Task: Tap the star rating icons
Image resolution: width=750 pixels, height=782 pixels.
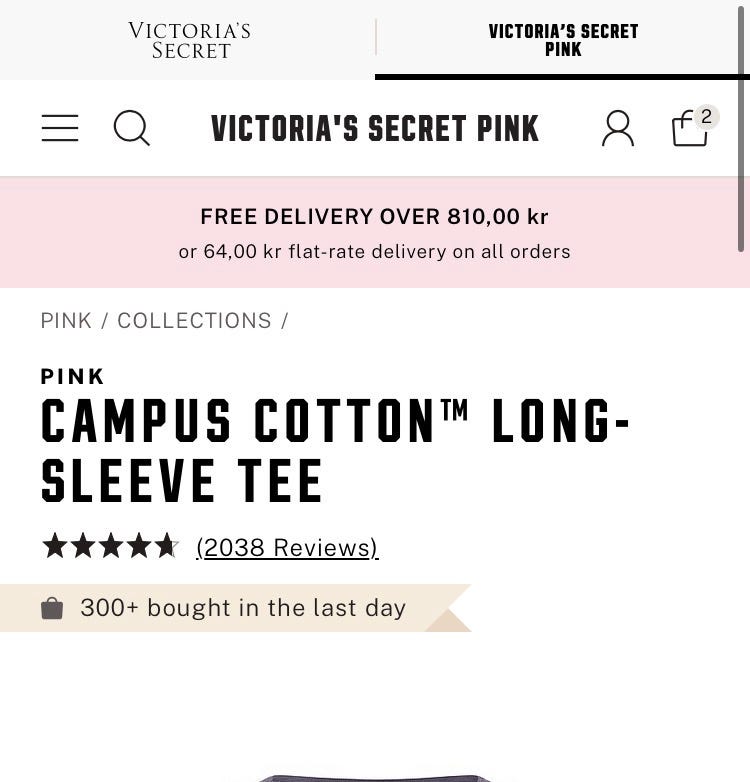Action: [x=110, y=545]
